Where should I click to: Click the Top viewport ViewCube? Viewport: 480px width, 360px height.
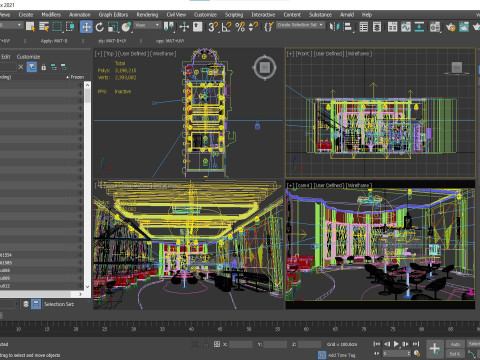[x=265, y=68]
